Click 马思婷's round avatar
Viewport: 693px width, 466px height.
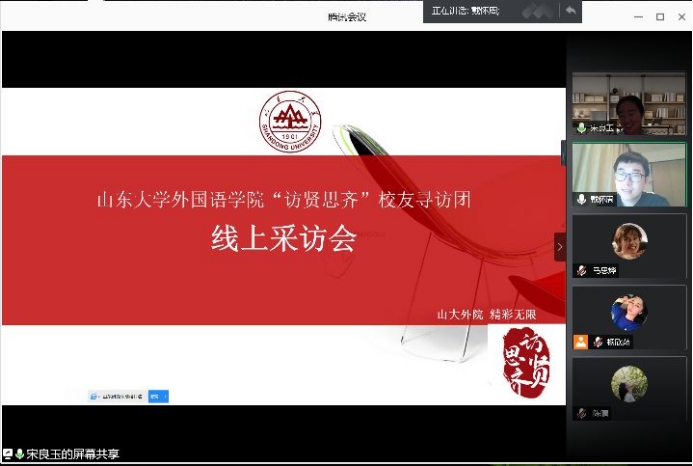point(629,241)
